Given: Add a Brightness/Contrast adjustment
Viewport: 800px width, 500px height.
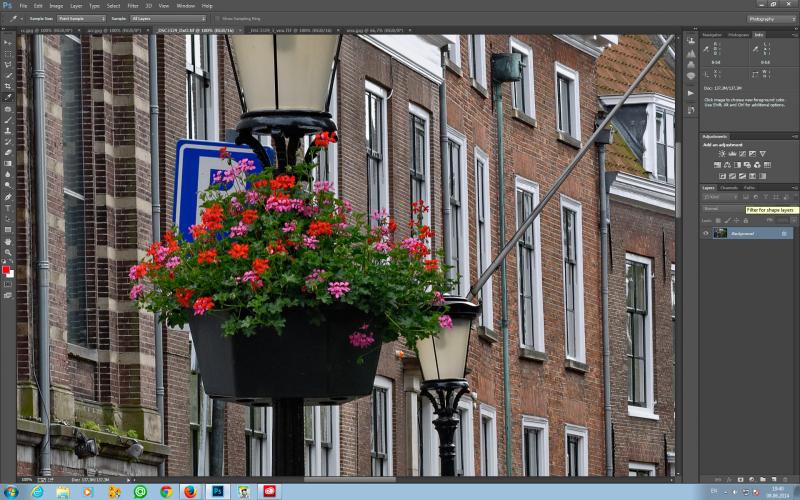Looking at the screenshot, I should (722, 154).
